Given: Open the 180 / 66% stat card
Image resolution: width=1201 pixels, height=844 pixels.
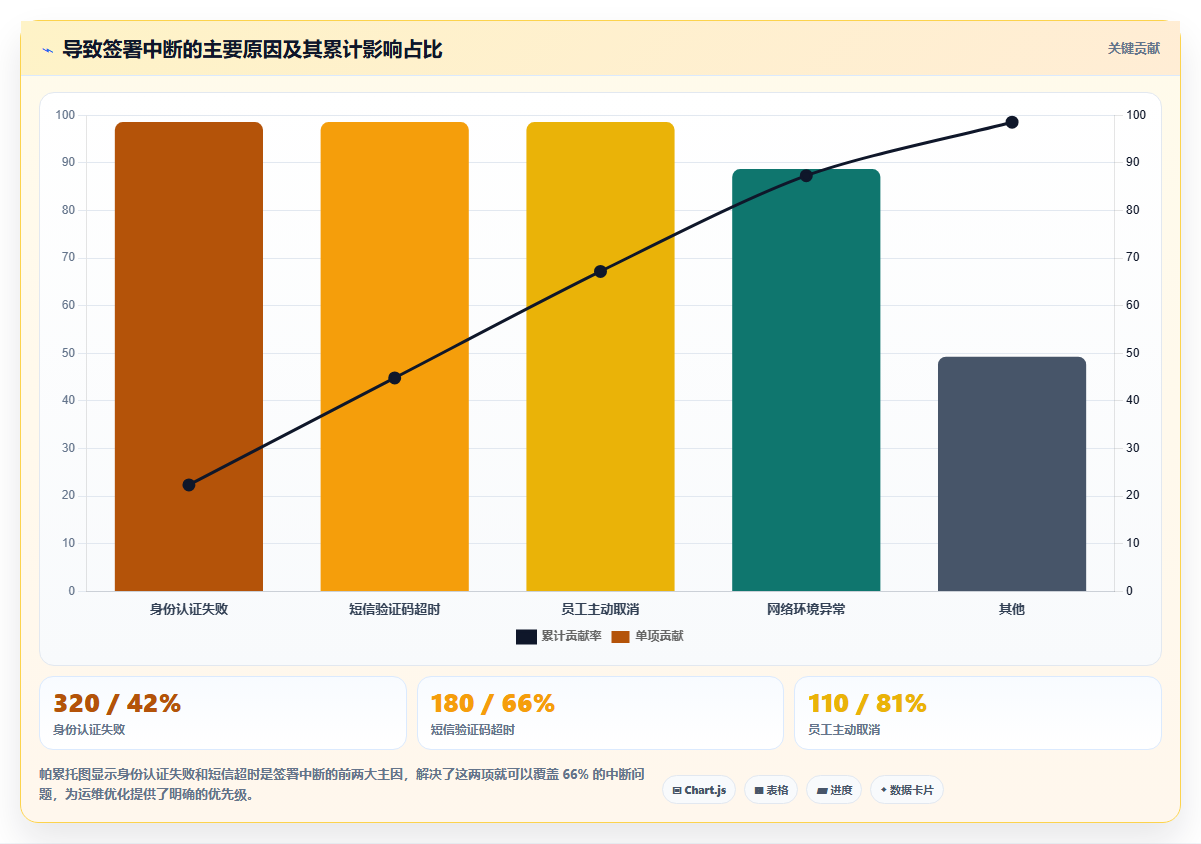Looking at the screenshot, I should (x=600, y=713).
